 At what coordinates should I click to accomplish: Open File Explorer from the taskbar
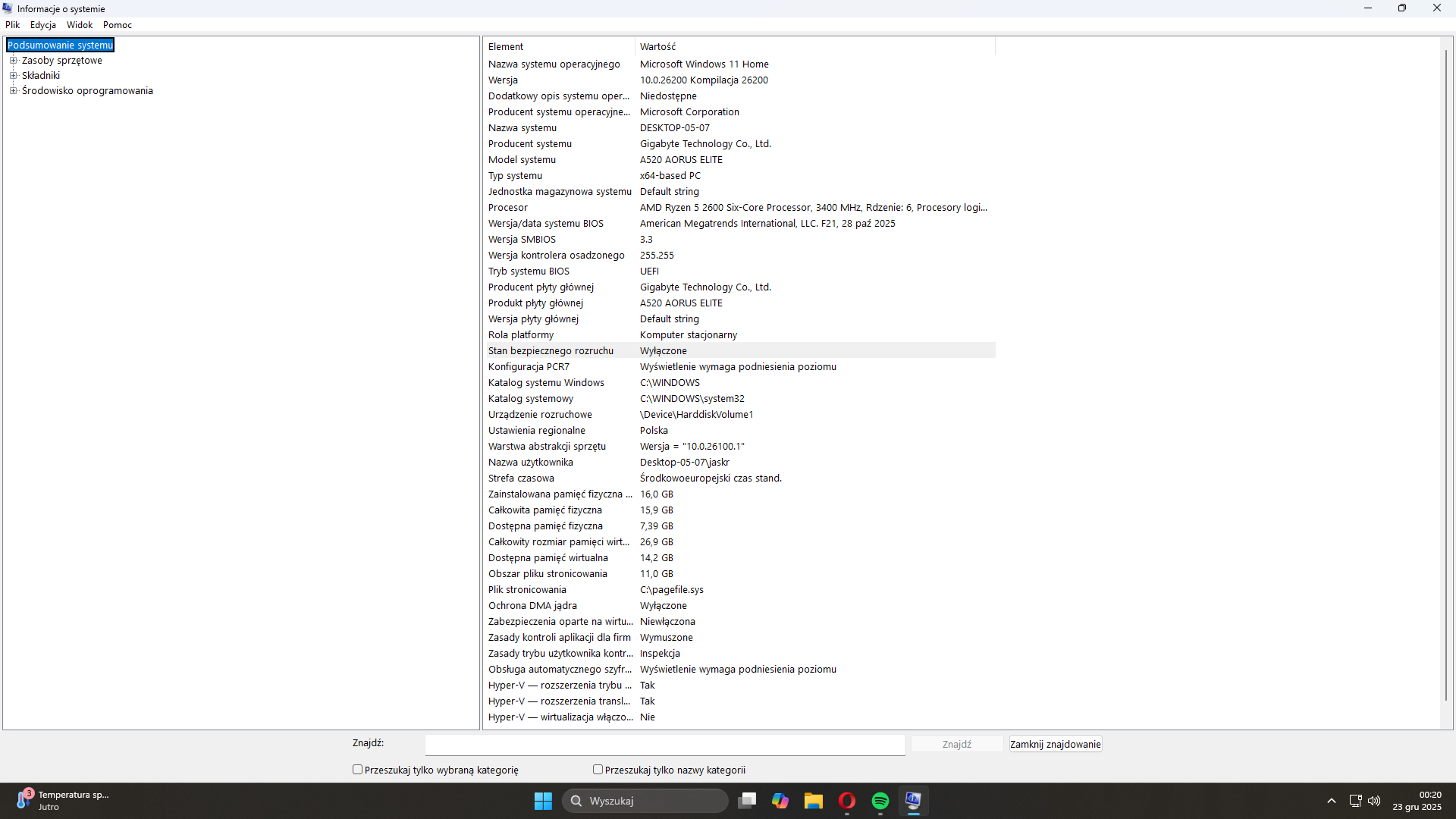814,801
